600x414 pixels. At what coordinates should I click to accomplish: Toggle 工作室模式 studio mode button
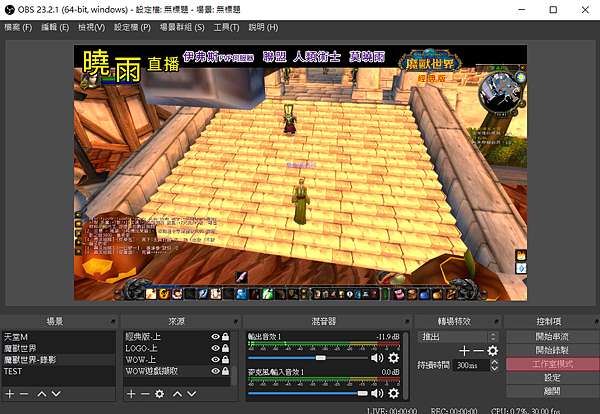click(553, 364)
